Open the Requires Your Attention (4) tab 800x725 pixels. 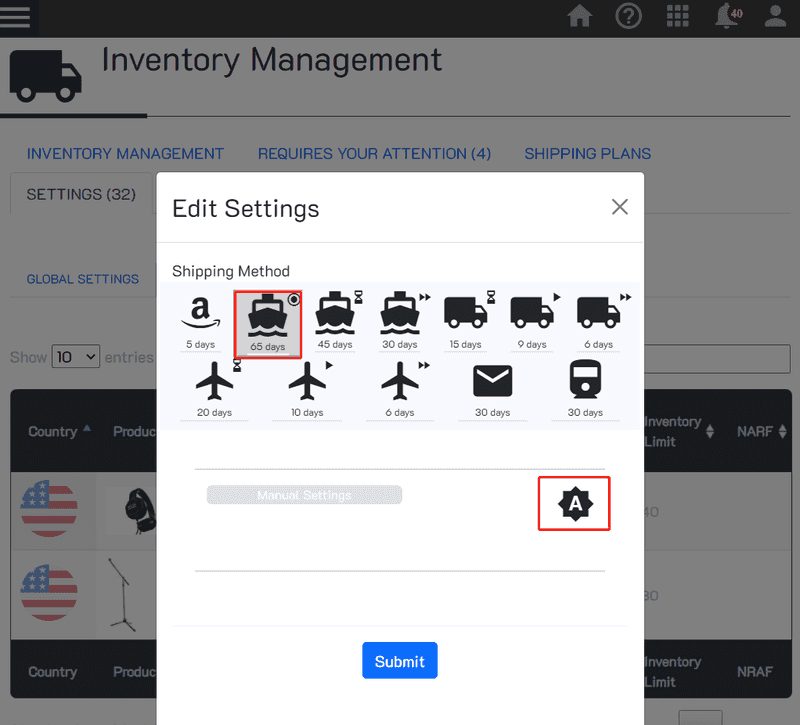point(374,153)
